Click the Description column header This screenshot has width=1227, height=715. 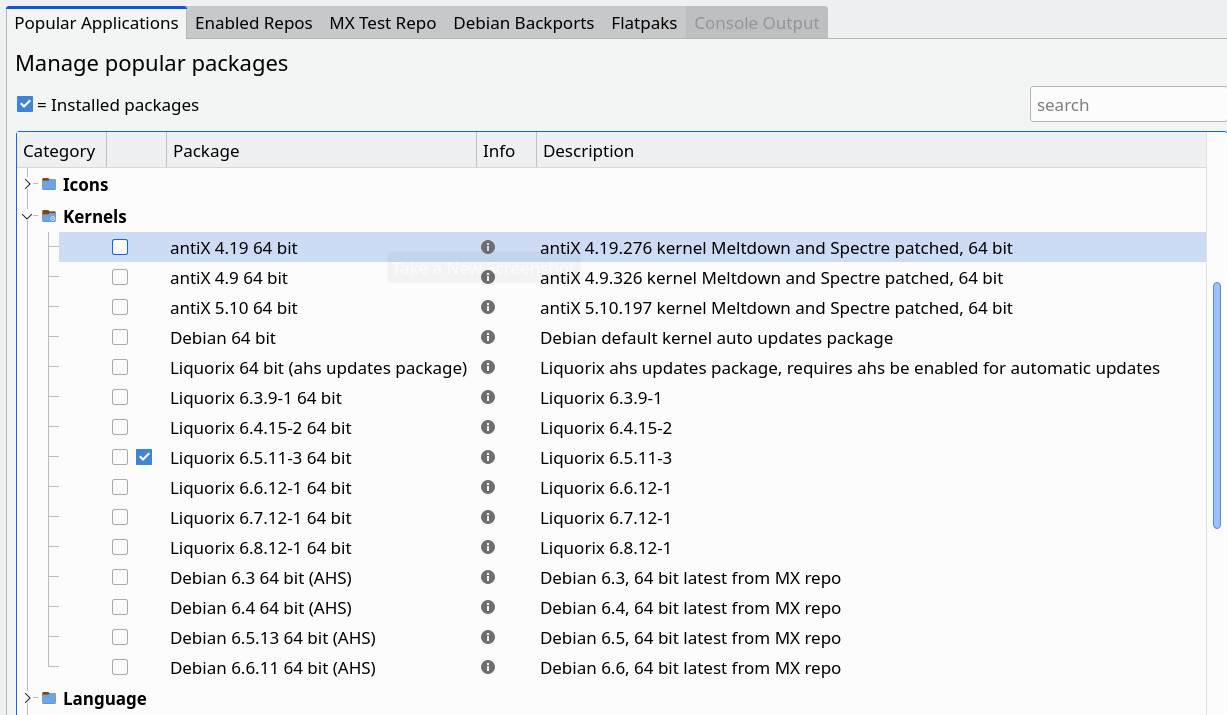click(x=870, y=151)
